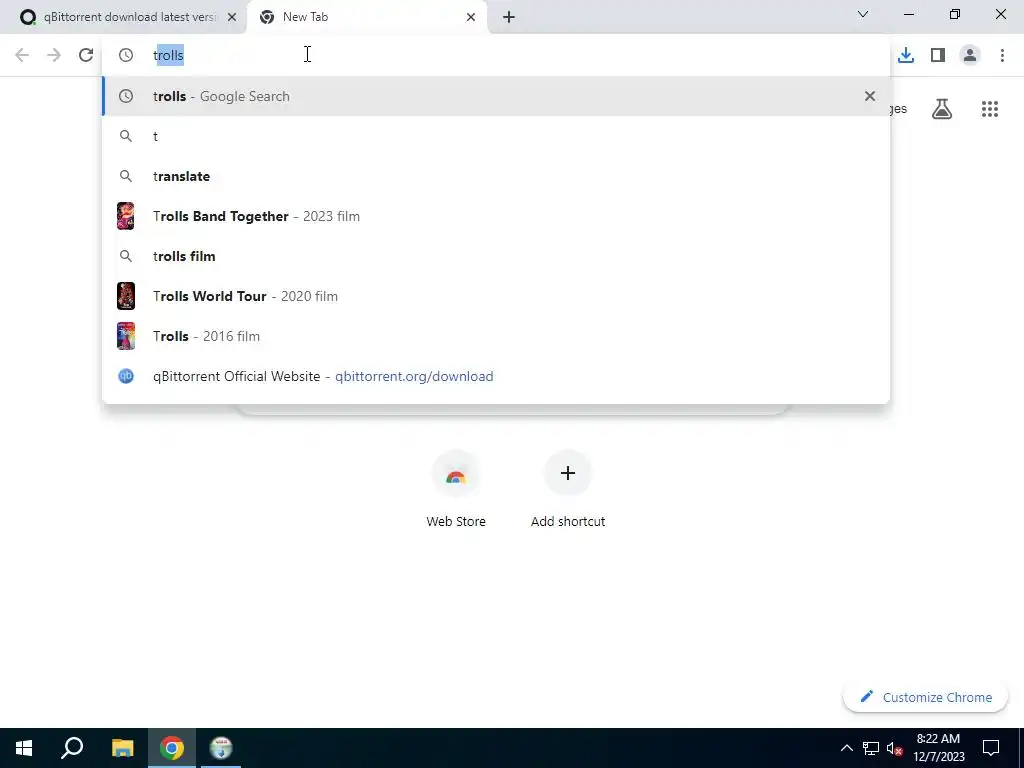1024x768 pixels.
Task: Choose the translate search suggestion
Action: click(496, 176)
